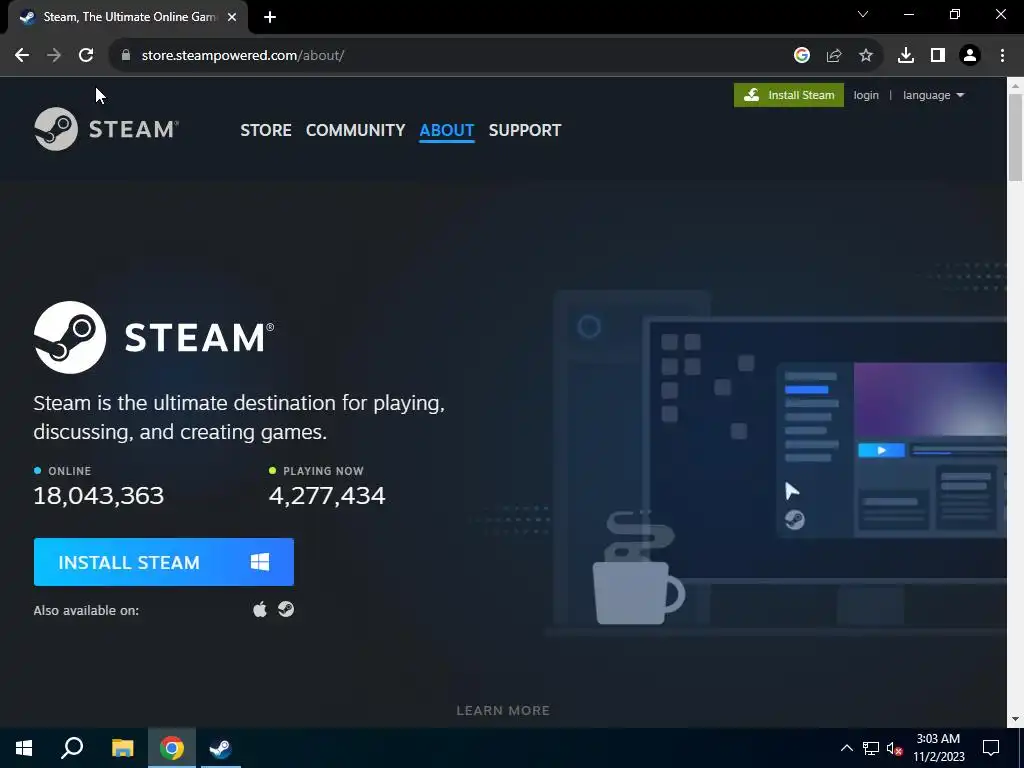Screen dimensions: 1024x768
Task: Click the LEARN MORE link
Action: pos(503,711)
